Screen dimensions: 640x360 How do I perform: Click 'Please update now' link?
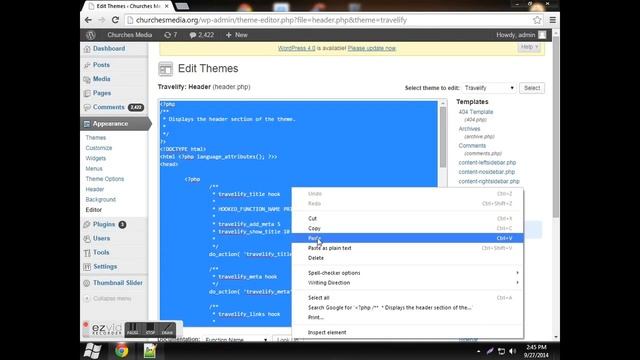[x=371, y=48]
